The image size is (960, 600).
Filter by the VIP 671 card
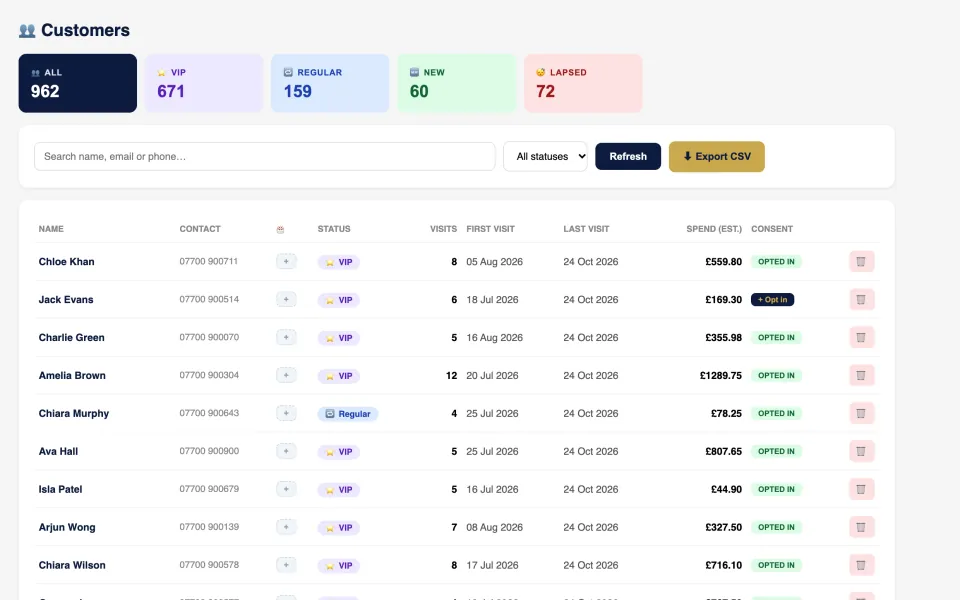coord(204,83)
